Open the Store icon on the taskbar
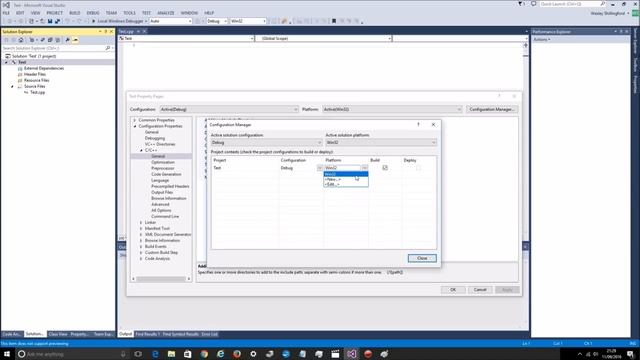This screenshot has height=360, width=640. [x=187, y=354]
